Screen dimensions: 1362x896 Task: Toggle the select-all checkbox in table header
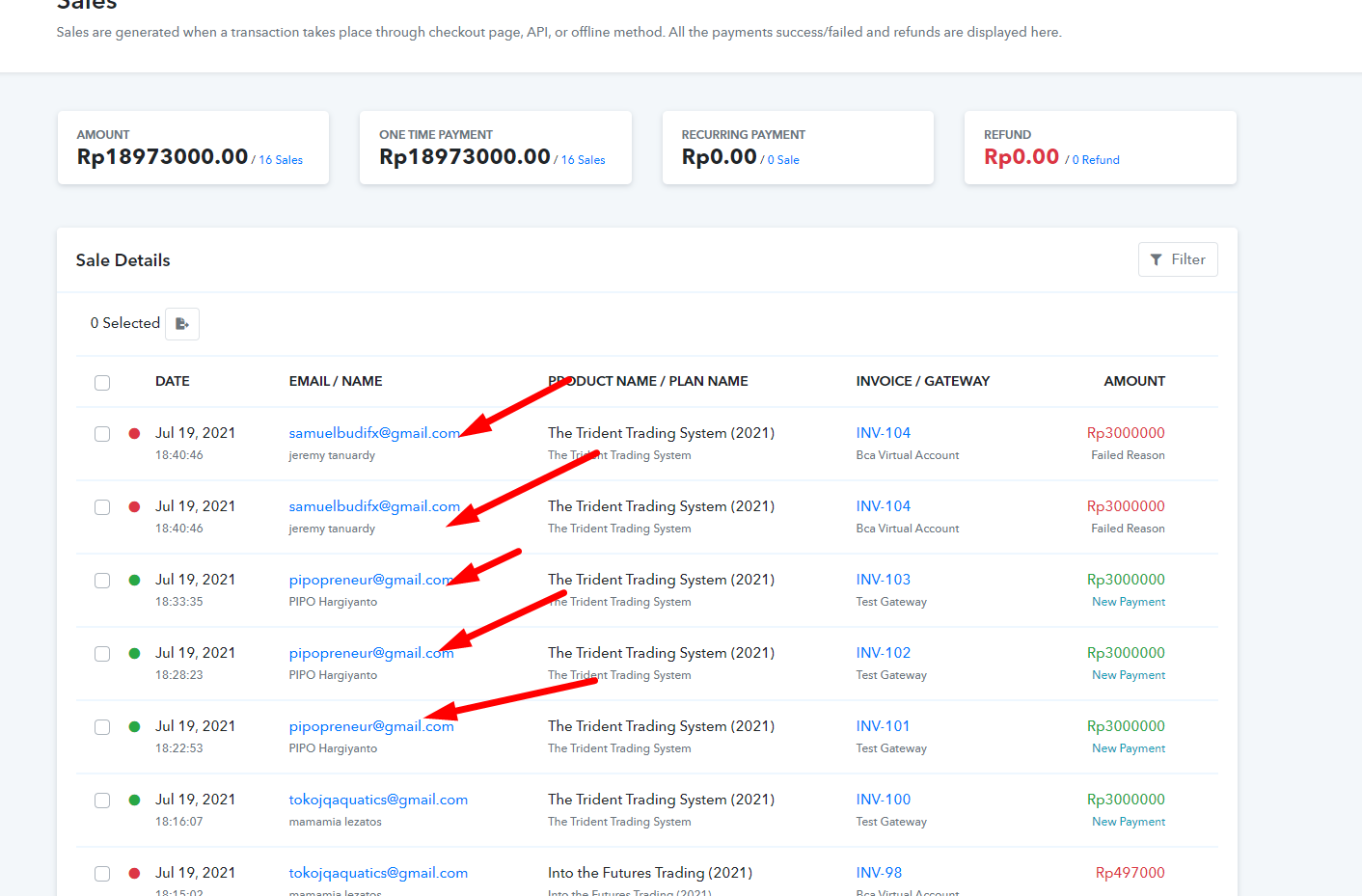[102, 383]
